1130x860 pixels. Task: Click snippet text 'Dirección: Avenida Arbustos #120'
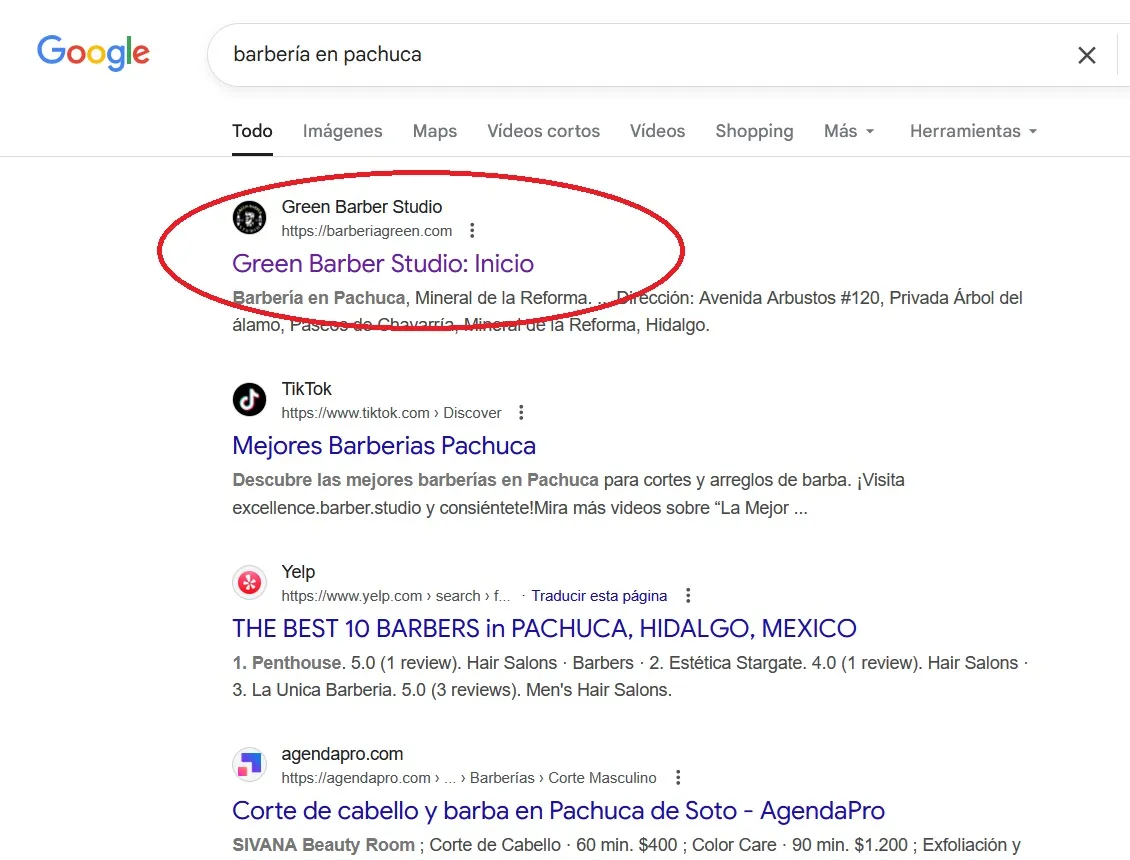pos(747,298)
